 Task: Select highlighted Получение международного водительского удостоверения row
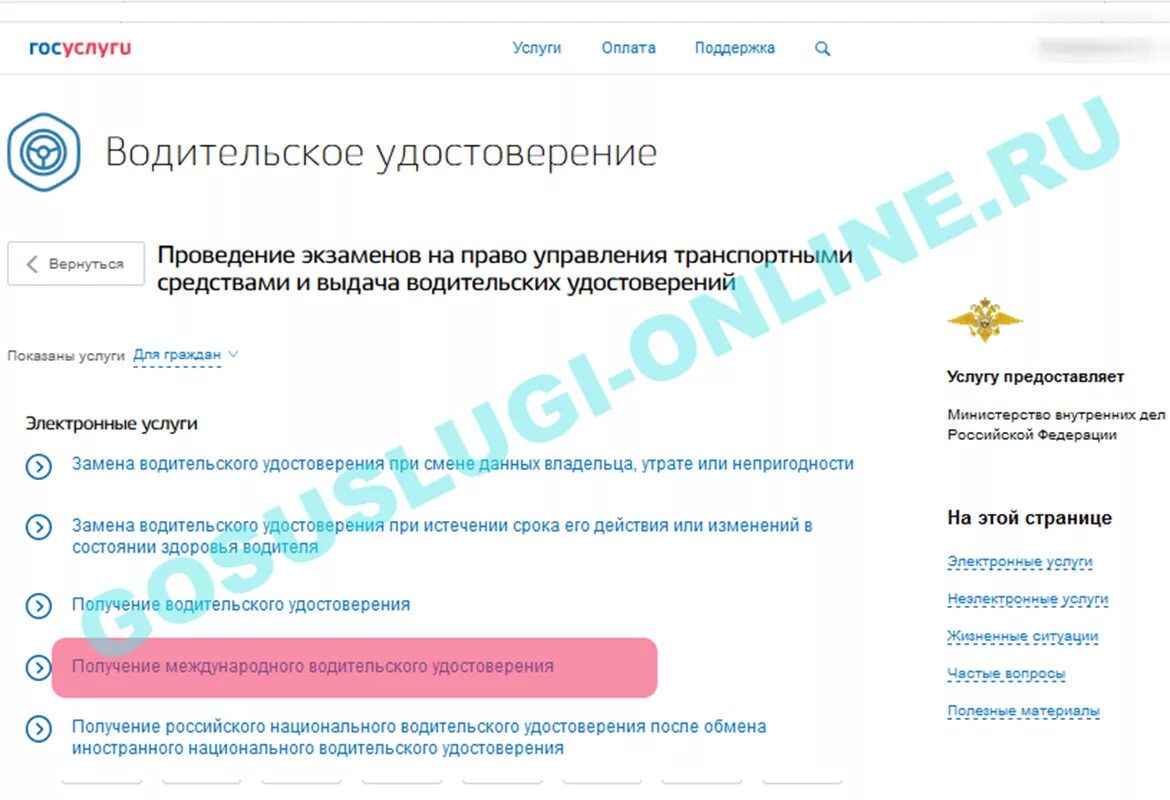pos(311,665)
